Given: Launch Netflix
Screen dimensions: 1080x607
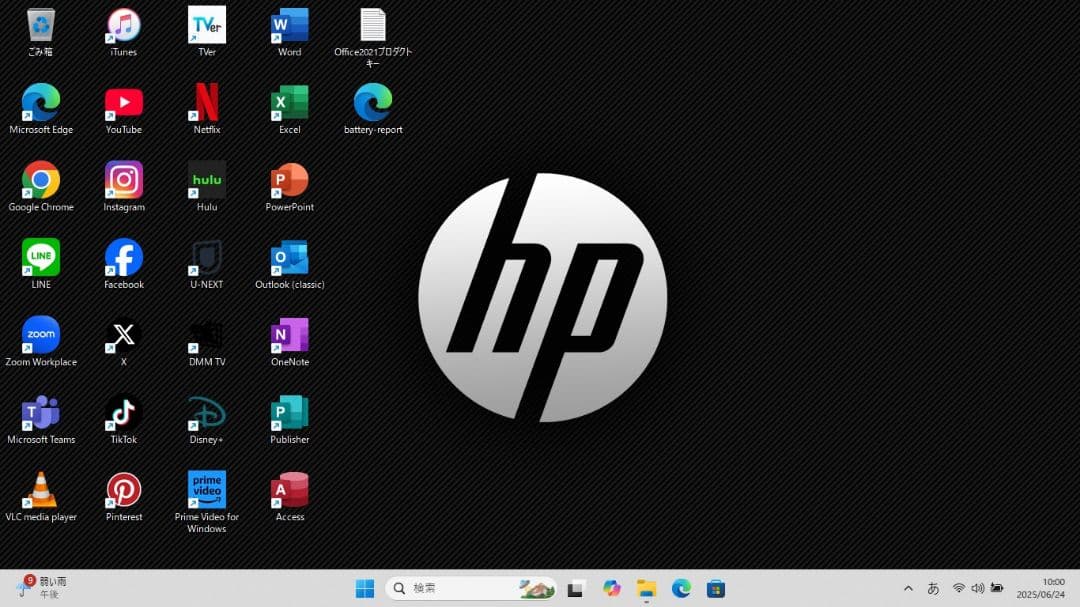Looking at the screenshot, I should pos(206,103).
